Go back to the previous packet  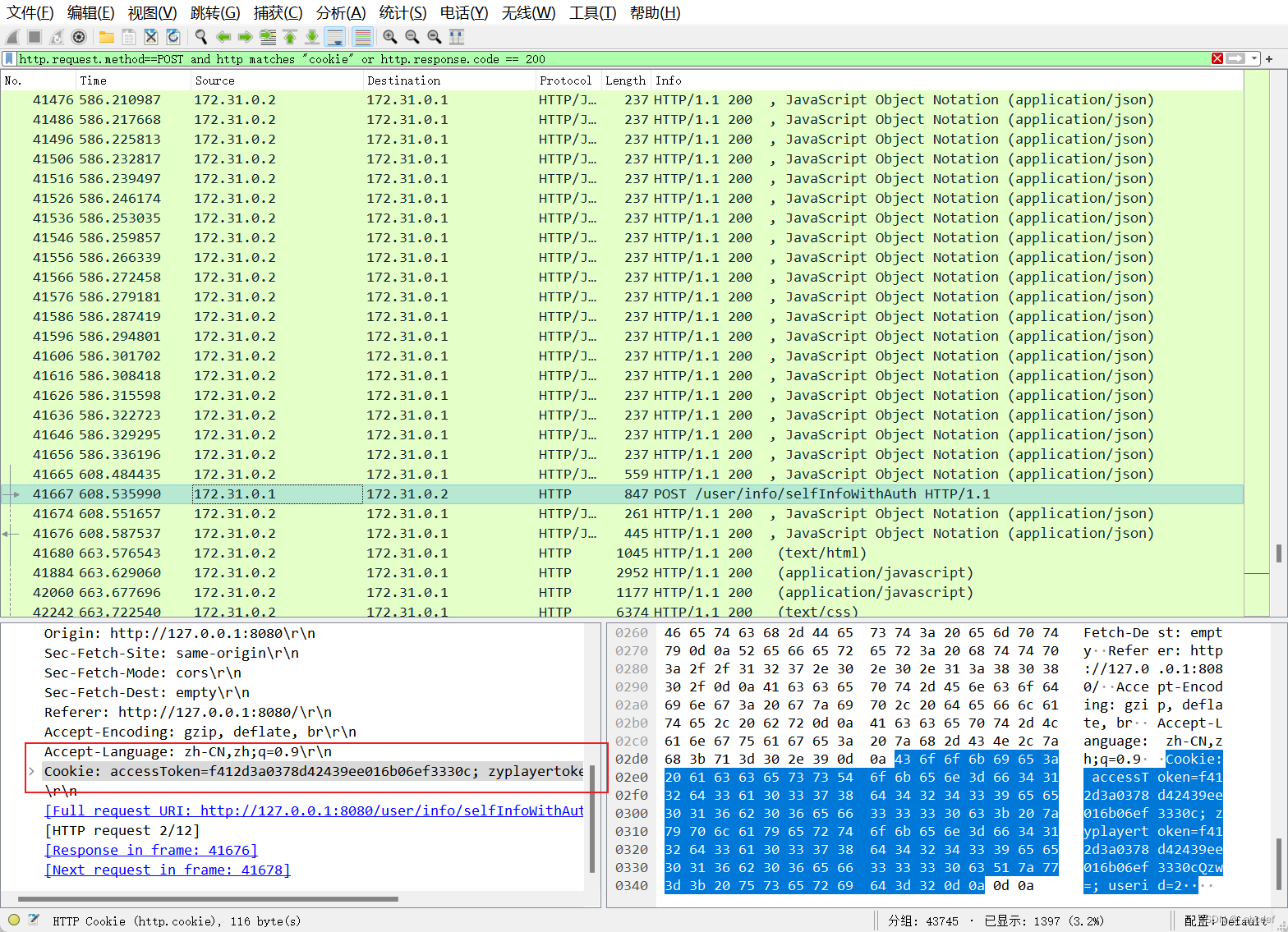tap(223, 37)
